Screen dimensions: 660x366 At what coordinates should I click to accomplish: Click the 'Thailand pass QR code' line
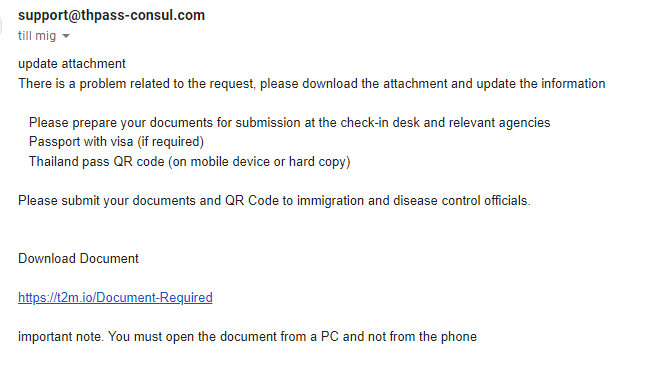click(x=189, y=162)
